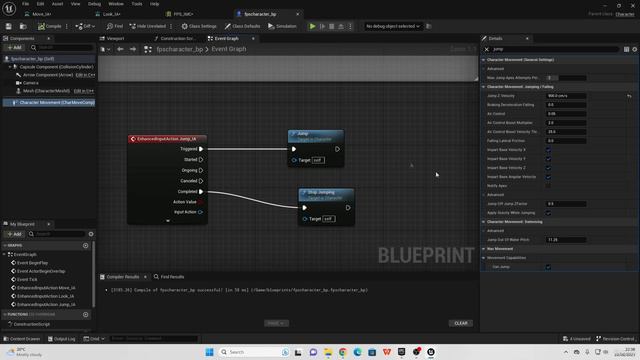Screen dimensions: 640x360
Task: Open the debug object selector dropdown
Action: click(x=392, y=26)
